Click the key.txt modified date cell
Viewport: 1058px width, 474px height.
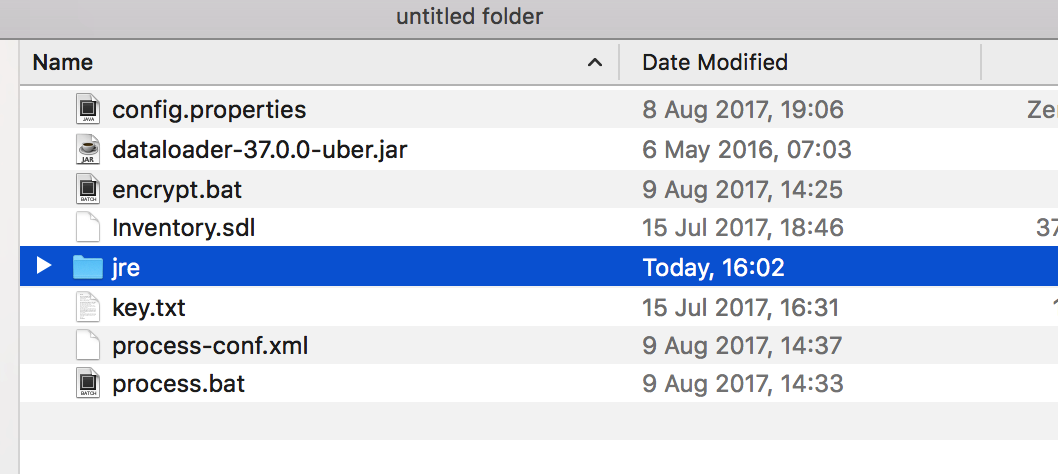tap(740, 307)
